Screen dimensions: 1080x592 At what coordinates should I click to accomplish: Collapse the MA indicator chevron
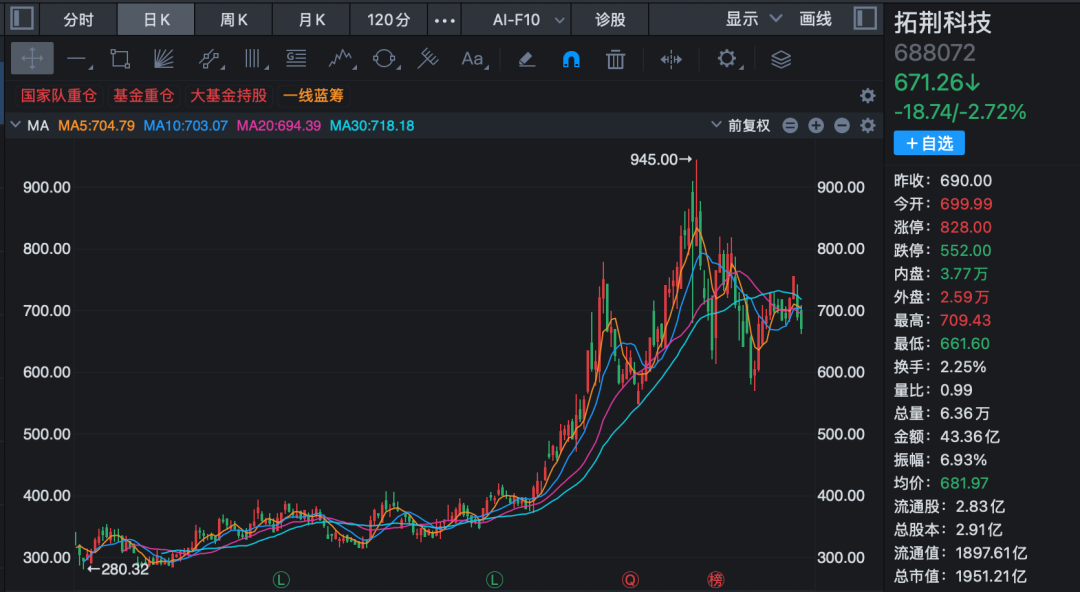coord(15,125)
